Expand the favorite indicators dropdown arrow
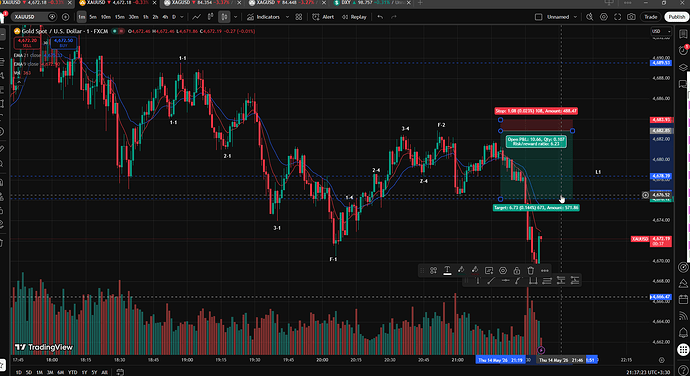Viewport: 690px width, 376px height. click(x=287, y=17)
